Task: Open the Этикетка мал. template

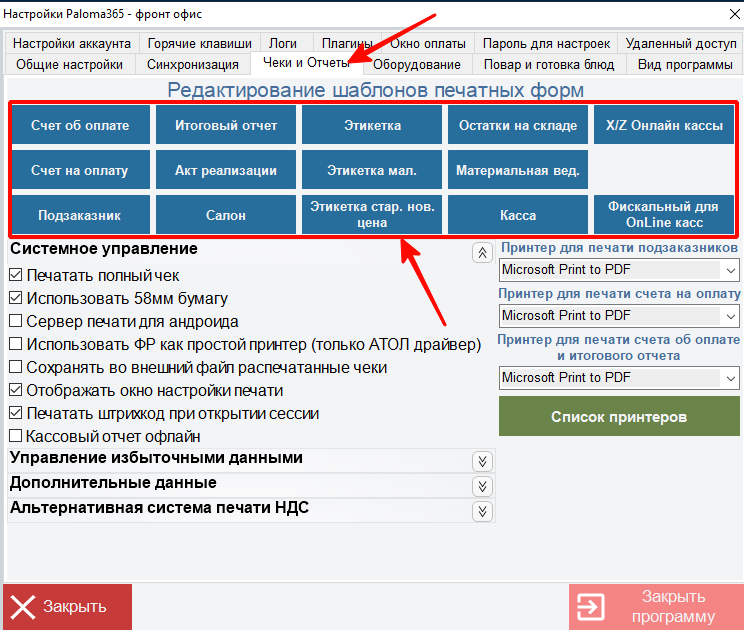Action: 372,170
